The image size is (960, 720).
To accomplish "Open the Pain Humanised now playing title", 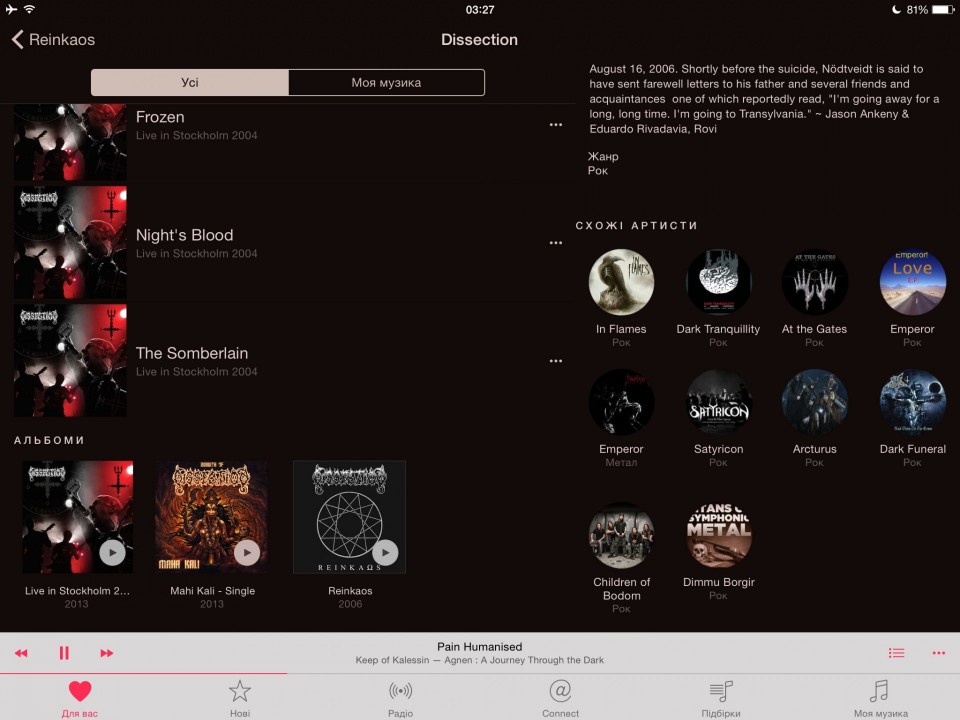I will [x=479, y=647].
